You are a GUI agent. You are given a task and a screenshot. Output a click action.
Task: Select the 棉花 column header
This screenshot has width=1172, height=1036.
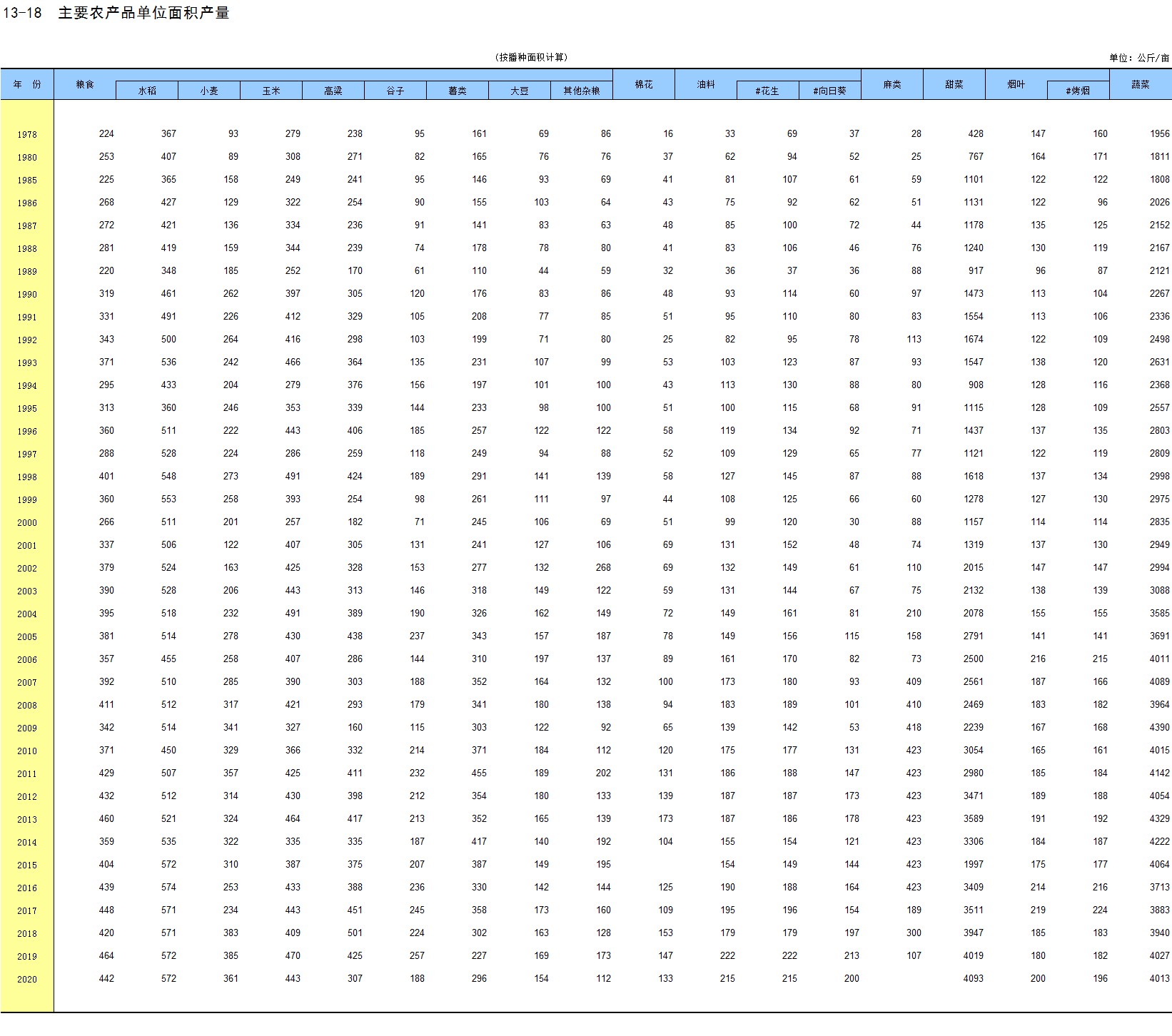click(x=644, y=84)
